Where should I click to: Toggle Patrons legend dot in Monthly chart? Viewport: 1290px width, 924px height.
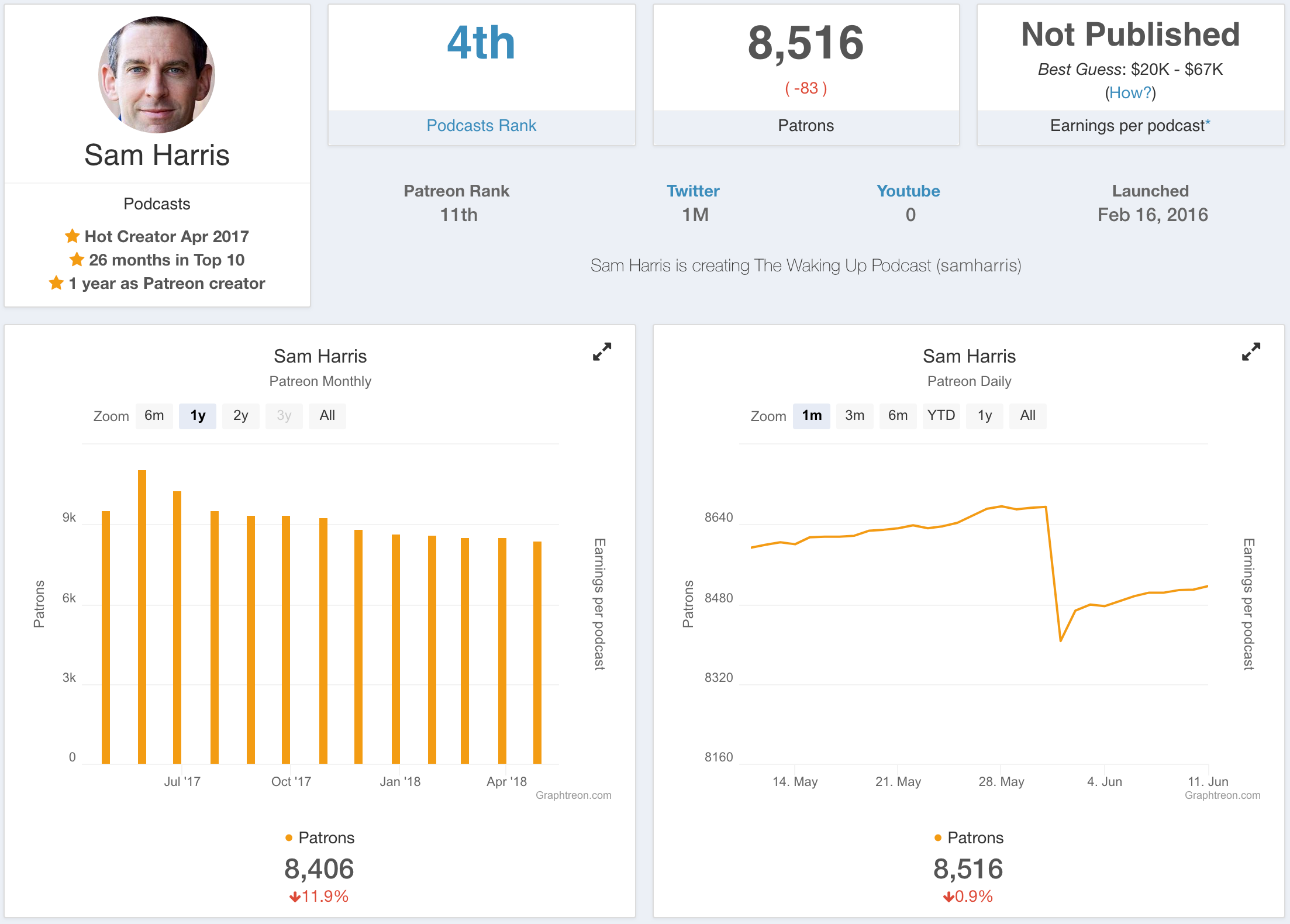tap(289, 837)
